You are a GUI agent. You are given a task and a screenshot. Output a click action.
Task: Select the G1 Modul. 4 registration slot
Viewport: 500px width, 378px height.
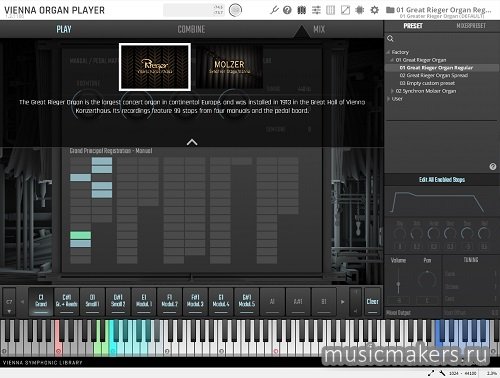coord(221,301)
